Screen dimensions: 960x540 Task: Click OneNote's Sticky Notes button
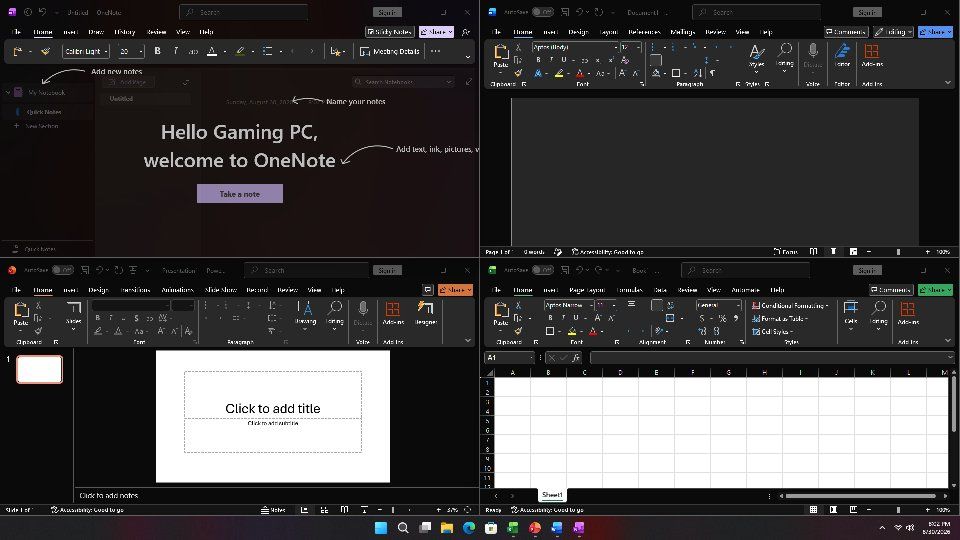(x=389, y=31)
